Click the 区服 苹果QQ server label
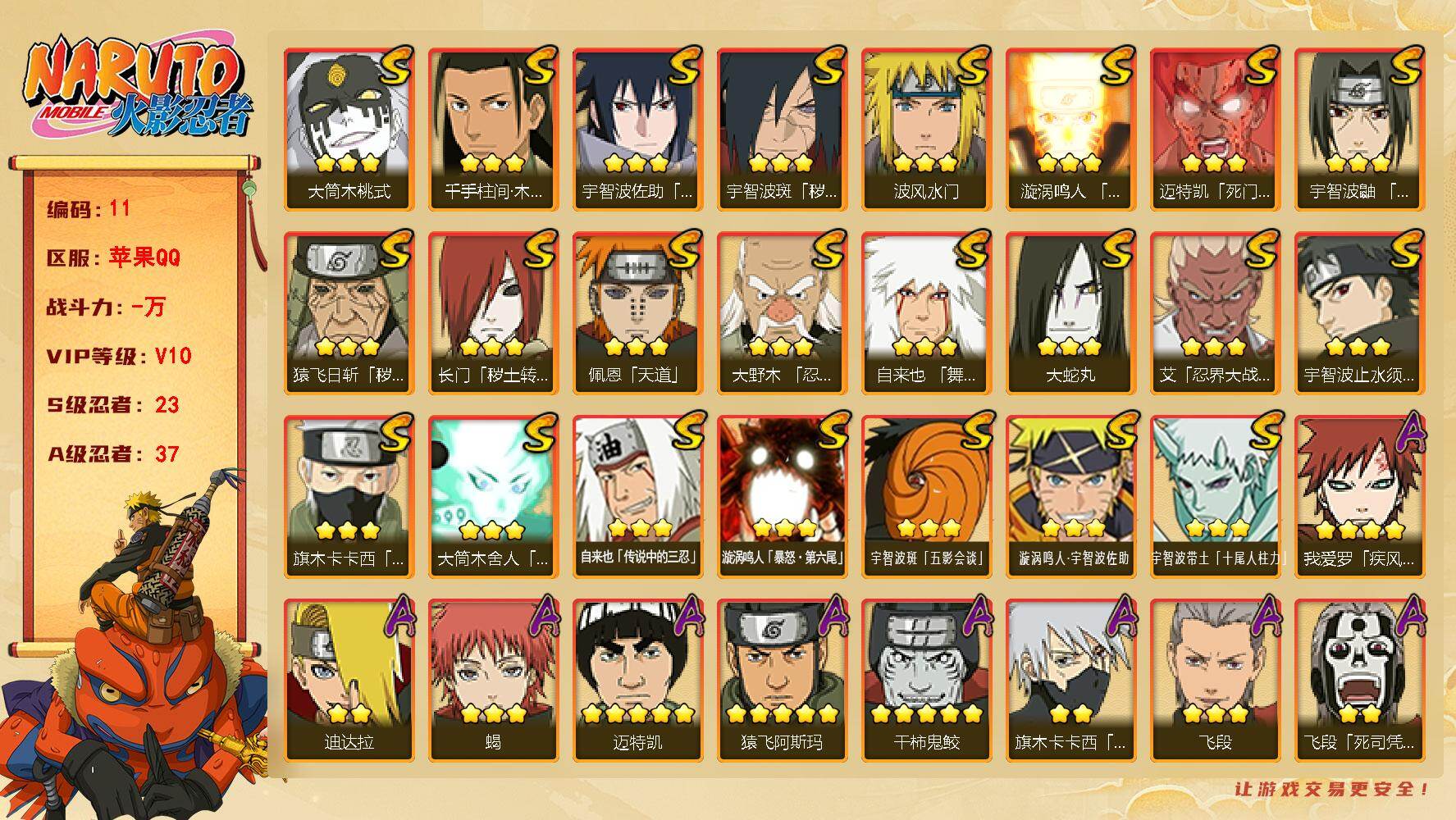The image size is (1456, 820). pyautogui.click(x=113, y=257)
